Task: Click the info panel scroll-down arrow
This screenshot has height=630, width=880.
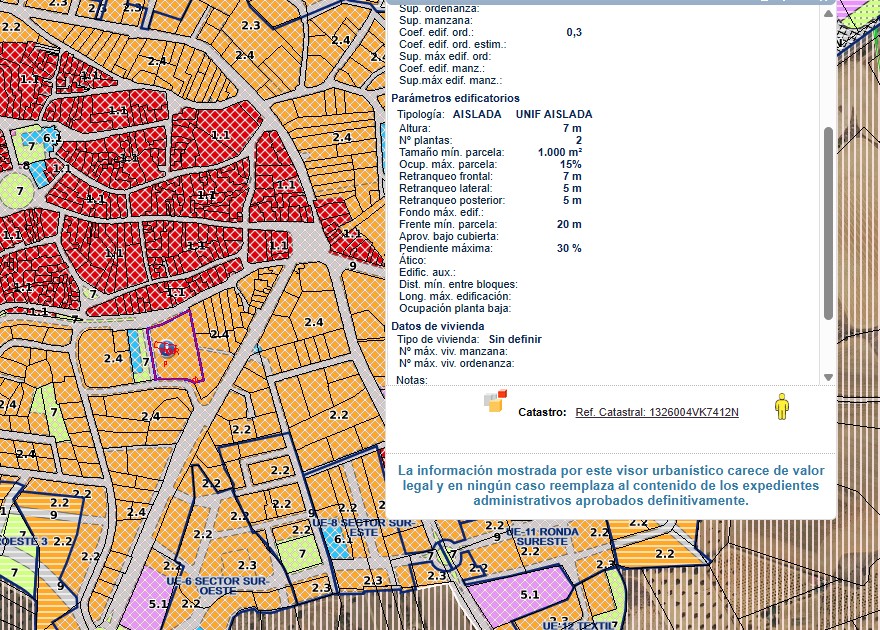Action: pos(827,377)
